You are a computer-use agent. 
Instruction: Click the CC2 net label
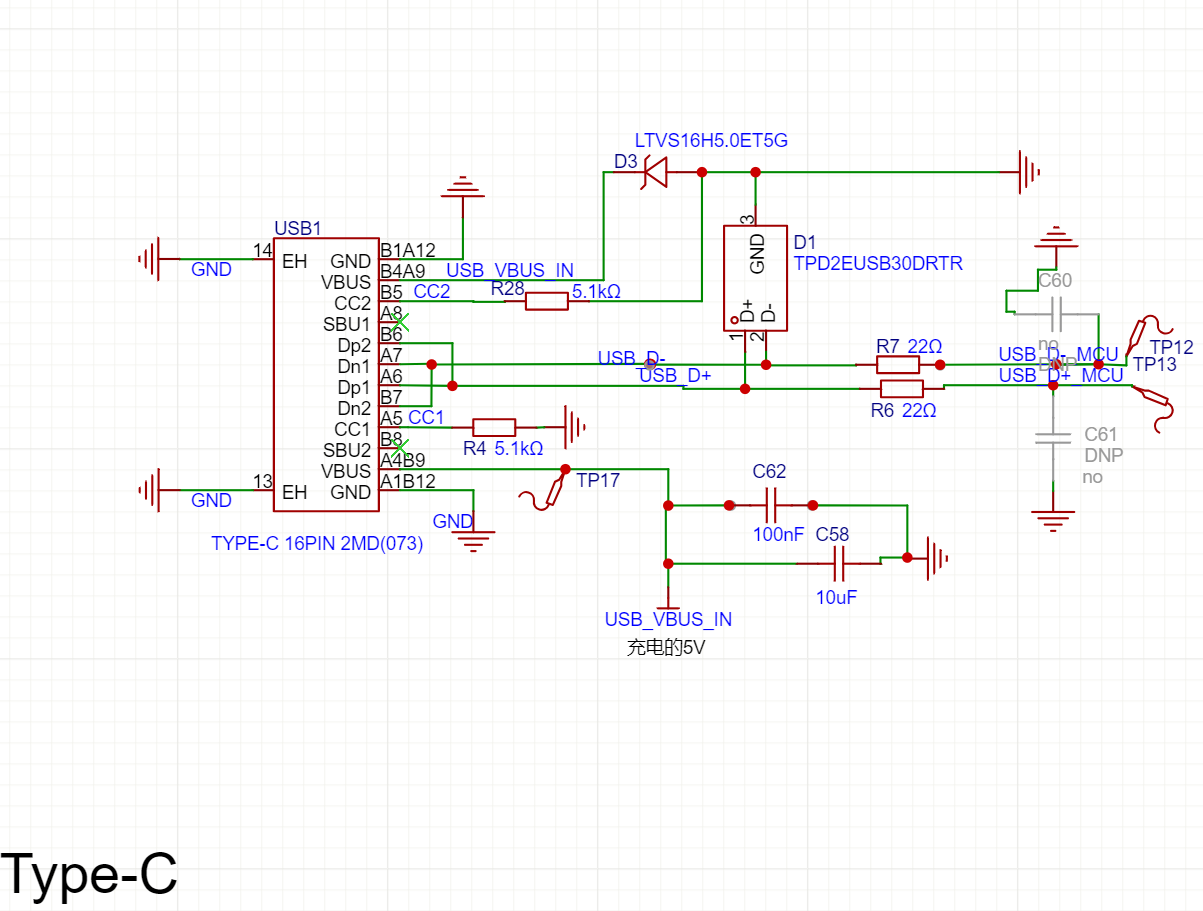click(432, 291)
